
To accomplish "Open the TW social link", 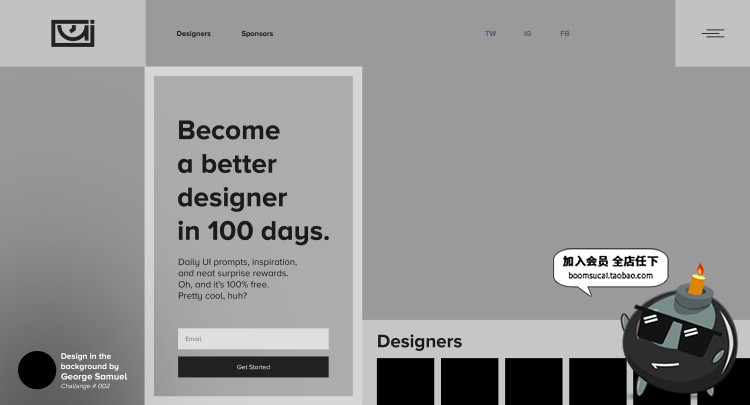I will (x=490, y=34).
